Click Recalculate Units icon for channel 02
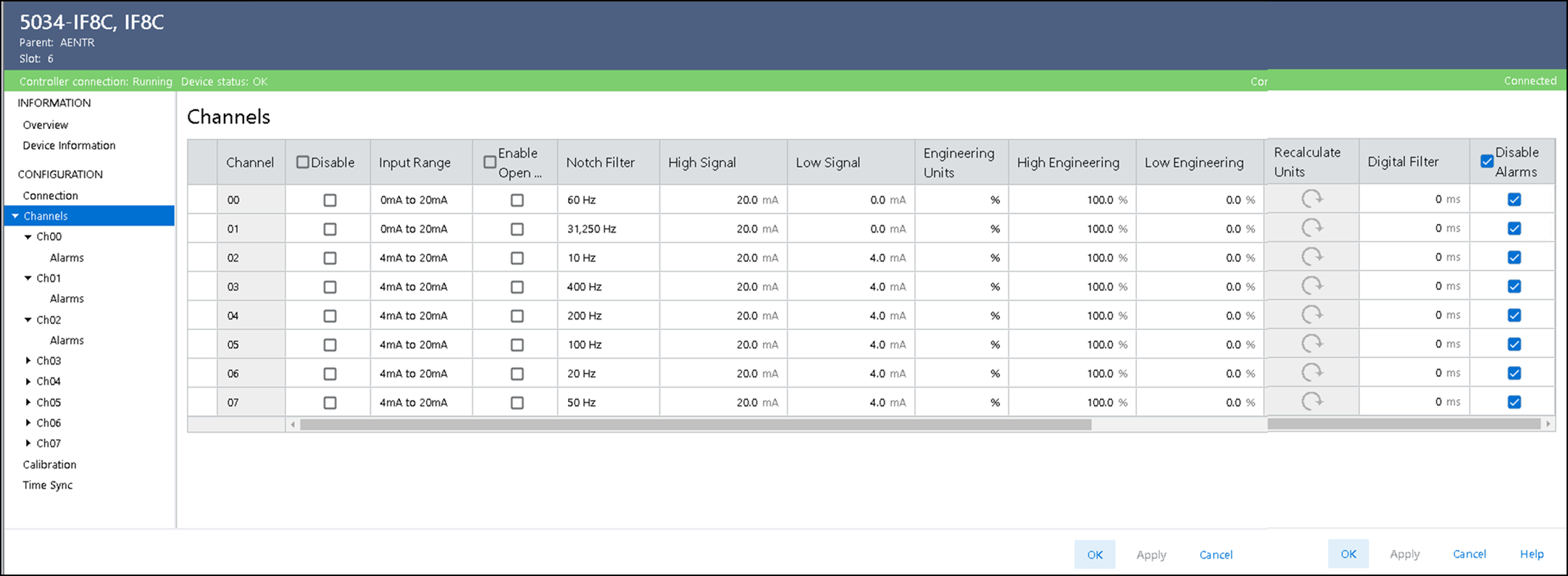The height and width of the screenshot is (576, 1568). 1311,257
